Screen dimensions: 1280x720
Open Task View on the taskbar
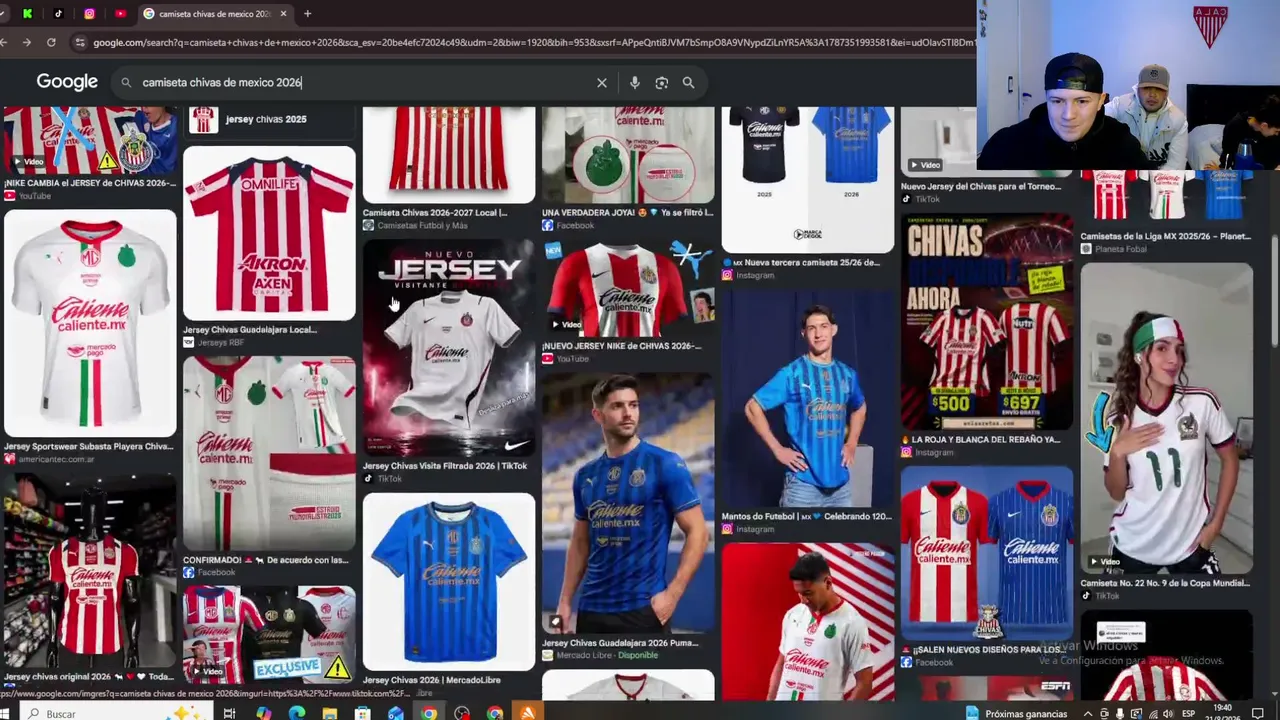(x=229, y=713)
